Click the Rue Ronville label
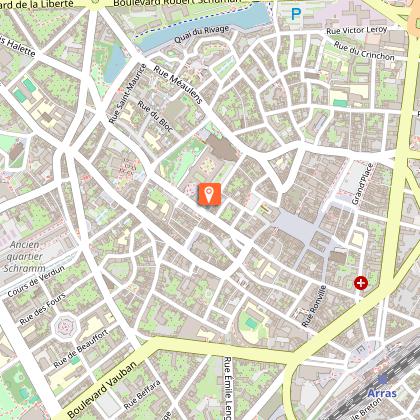Viewport: 420px width, 420px height. (314, 306)
